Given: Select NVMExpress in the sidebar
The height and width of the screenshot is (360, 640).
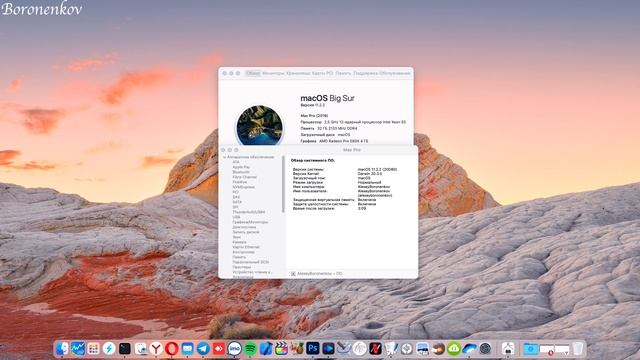Looking at the screenshot, I should 244,187.
